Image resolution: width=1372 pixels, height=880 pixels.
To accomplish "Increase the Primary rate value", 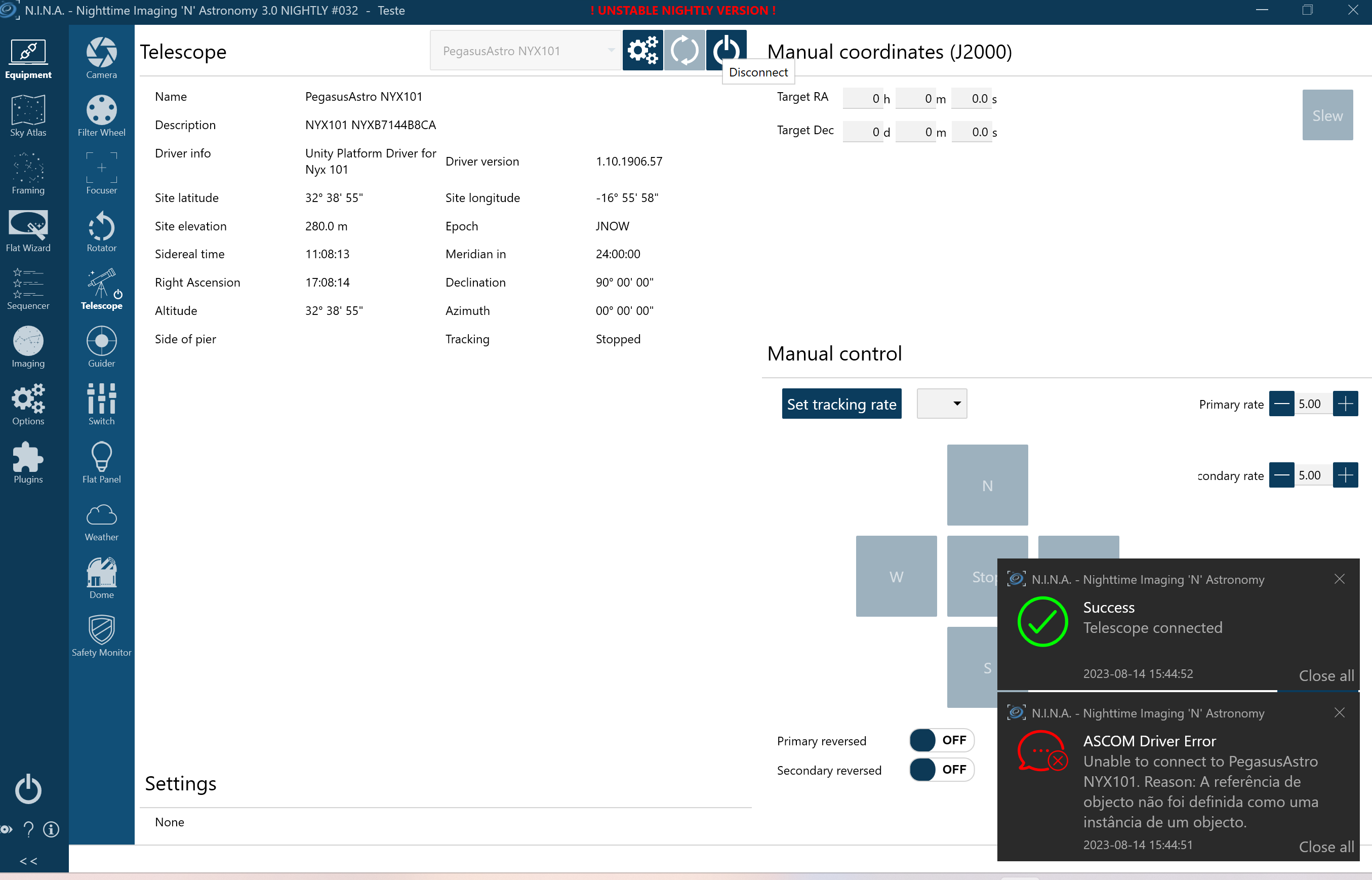I will click(1345, 404).
